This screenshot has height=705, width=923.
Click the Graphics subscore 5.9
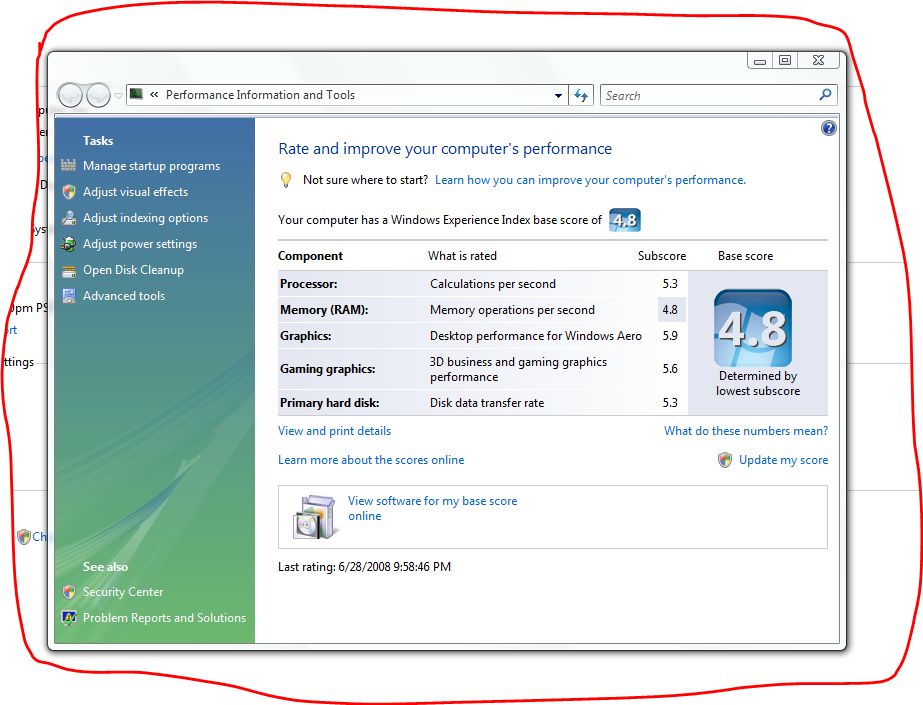[670, 336]
